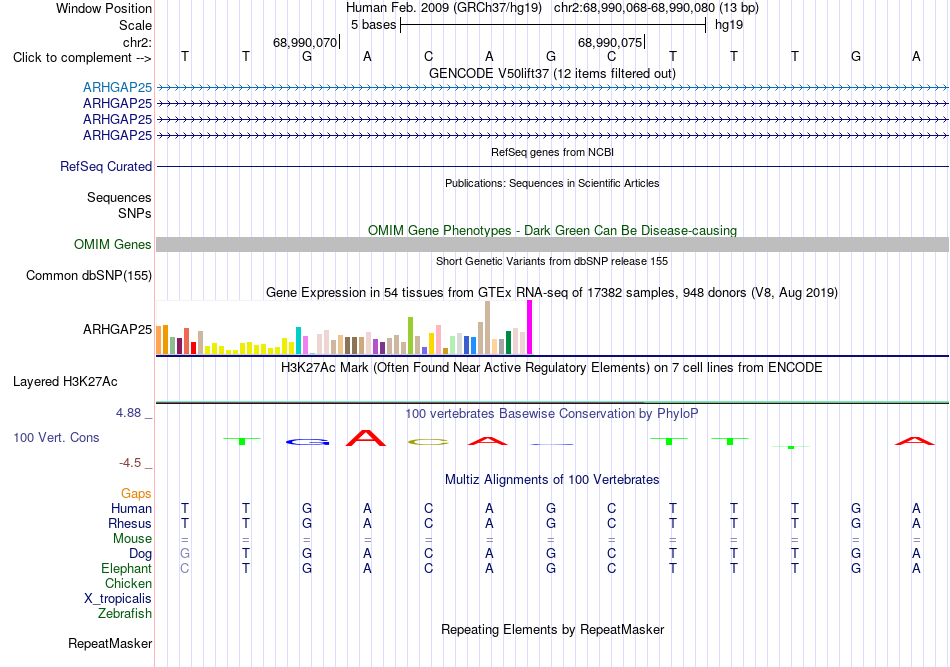
Task: Open the RefSeq Curated track label
Action: pyautogui.click(x=106, y=166)
